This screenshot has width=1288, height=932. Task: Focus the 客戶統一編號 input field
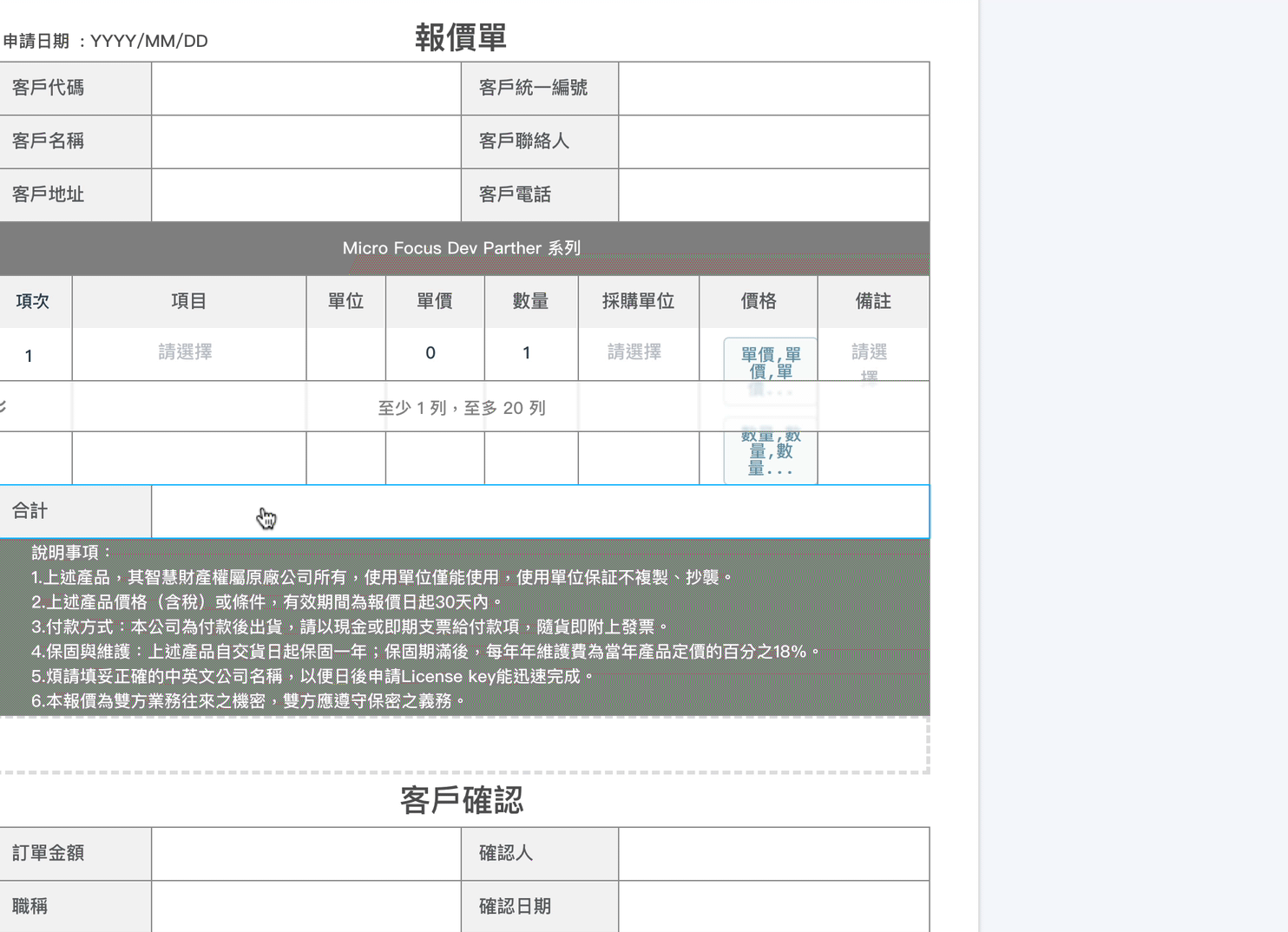pyautogui.click(x=772, y=89)
